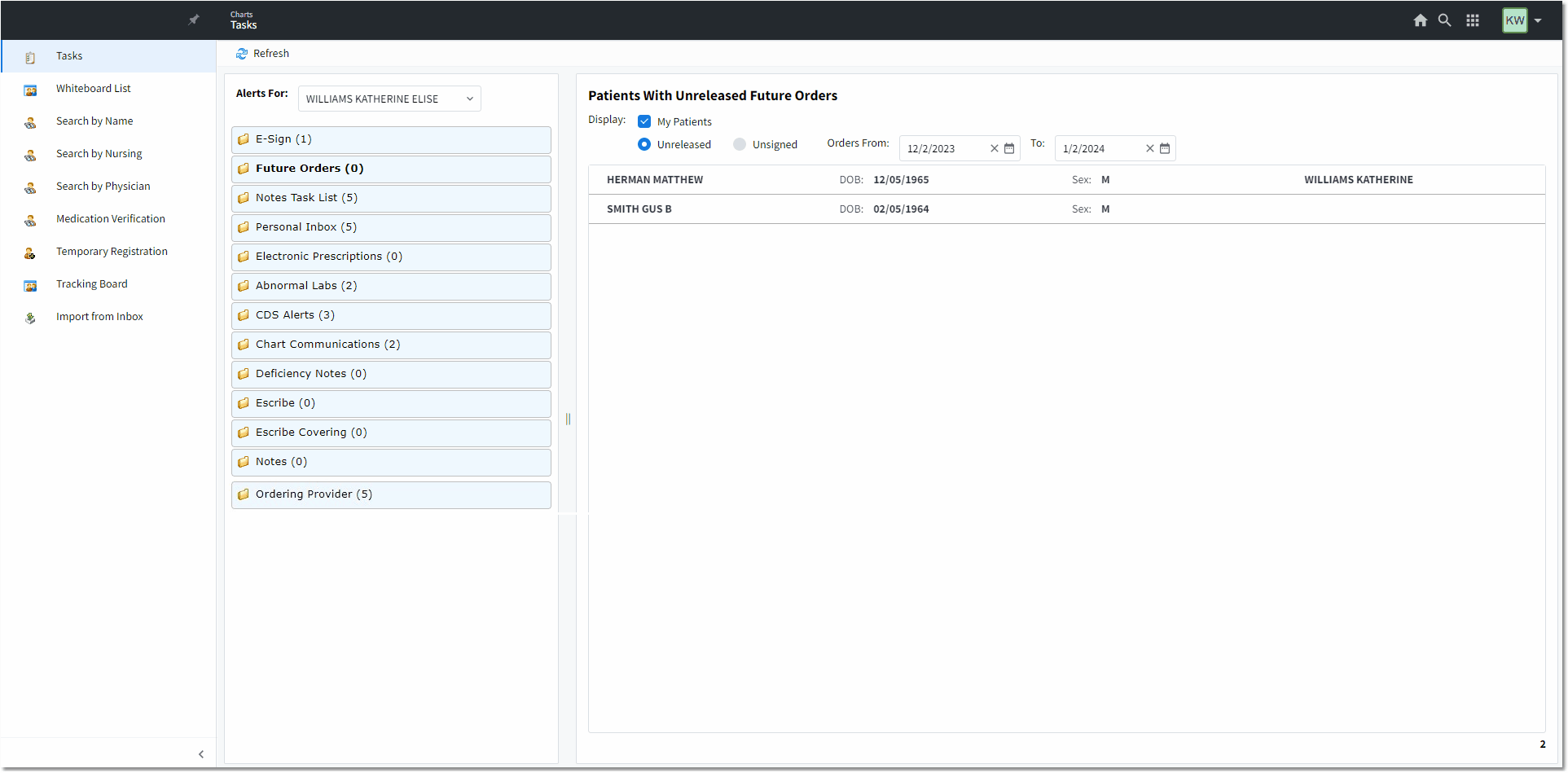Click the pin icon in the header
The height and width of the screenshot is (773, 1568).
[x=194, y=20]
